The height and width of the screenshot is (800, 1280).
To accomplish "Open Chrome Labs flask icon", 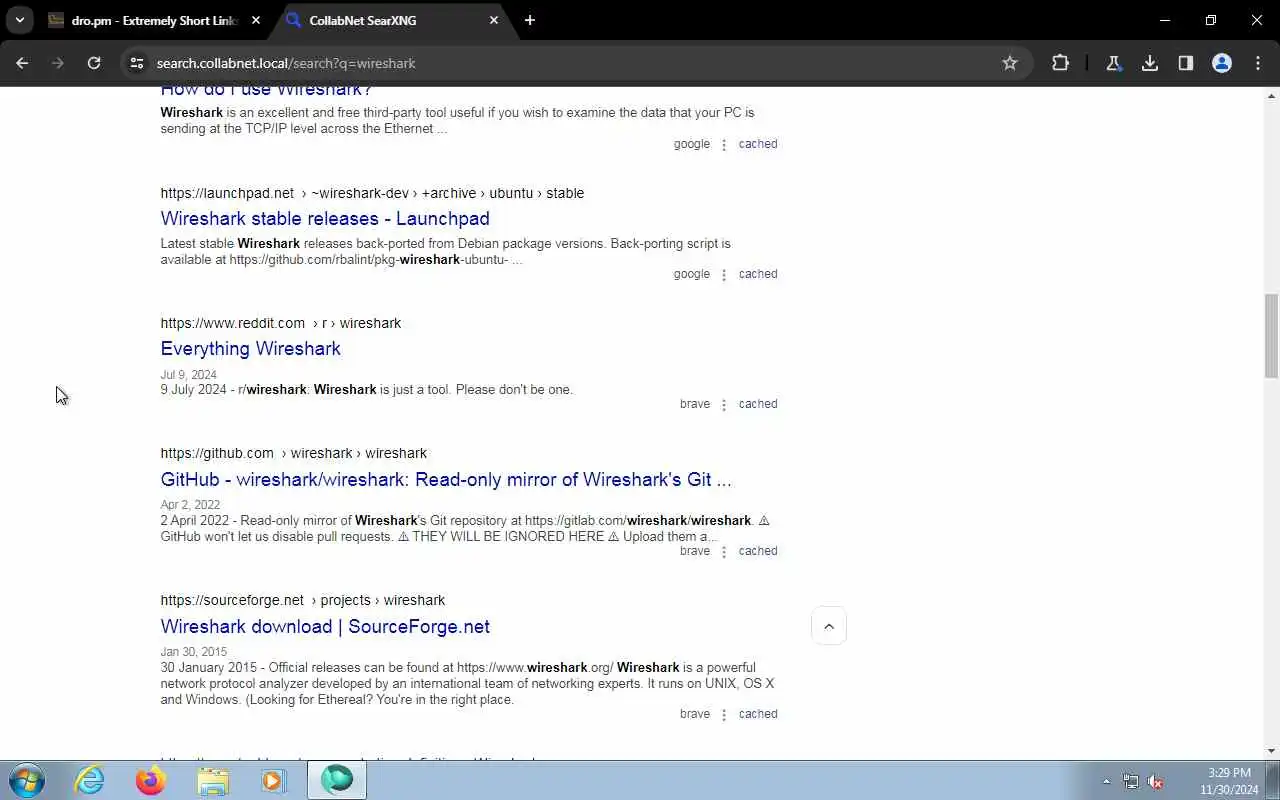I will click(x=1113, y=63).
